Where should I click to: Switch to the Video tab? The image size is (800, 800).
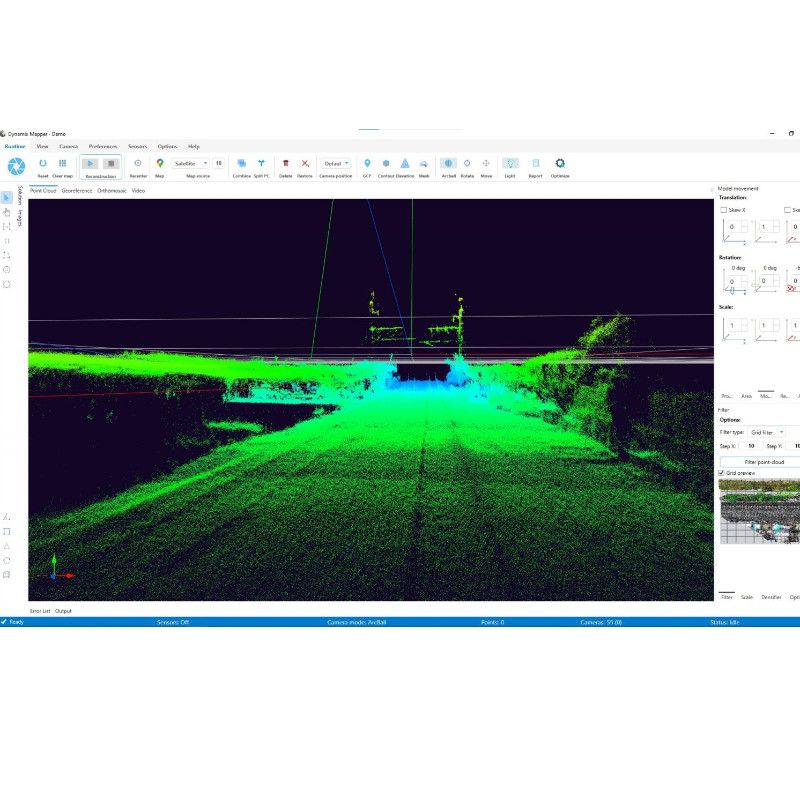[138, 191]
